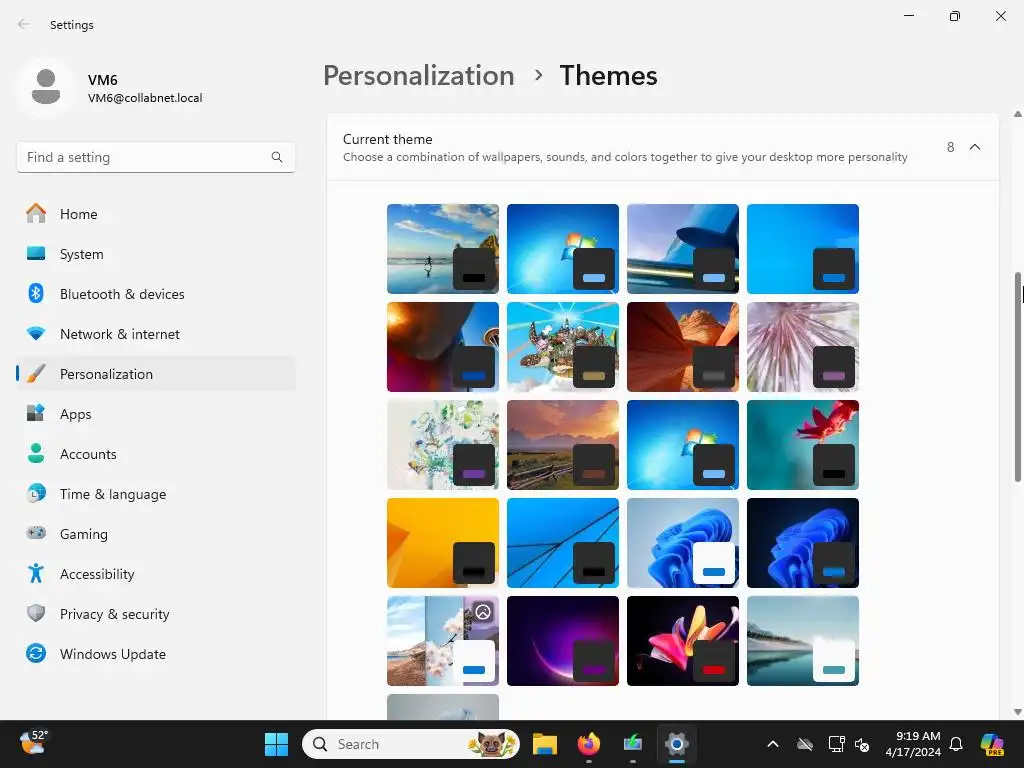
Task: Open the weather widget showing 52°
Action: coord(33,743)
